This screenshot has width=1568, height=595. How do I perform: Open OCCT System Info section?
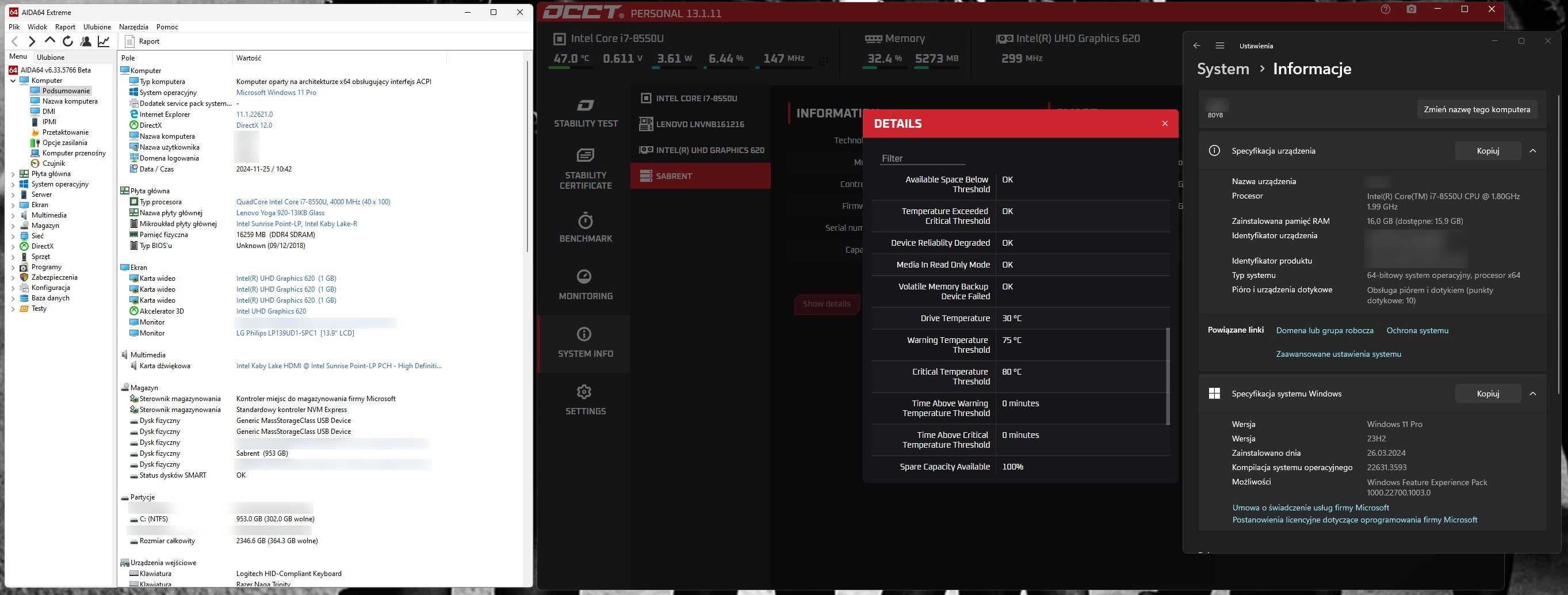(x=586, y=343)
